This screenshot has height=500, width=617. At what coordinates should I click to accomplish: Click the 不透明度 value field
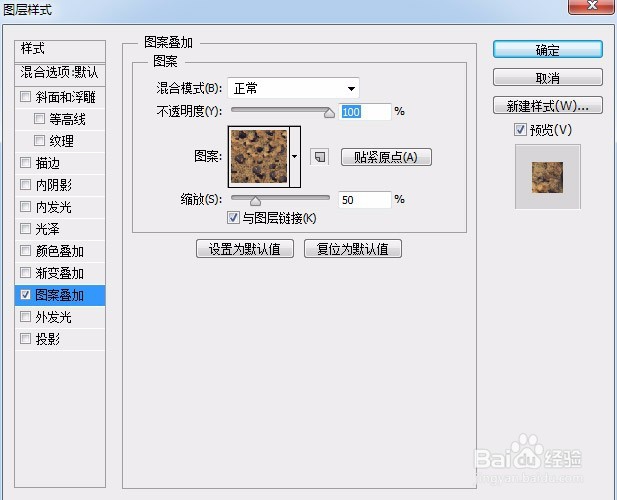365,112
